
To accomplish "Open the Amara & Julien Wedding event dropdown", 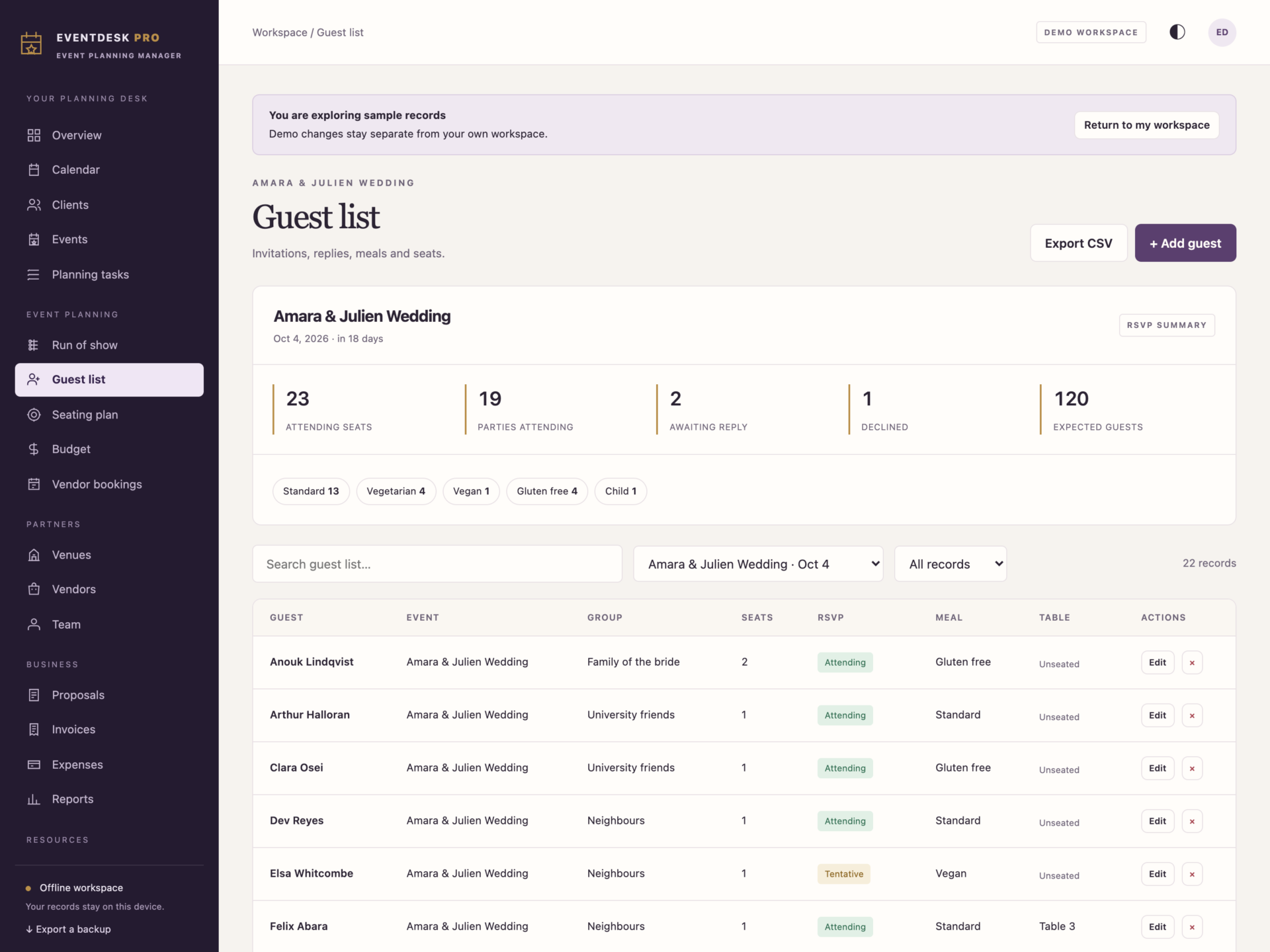I will (x=758, y=564).
